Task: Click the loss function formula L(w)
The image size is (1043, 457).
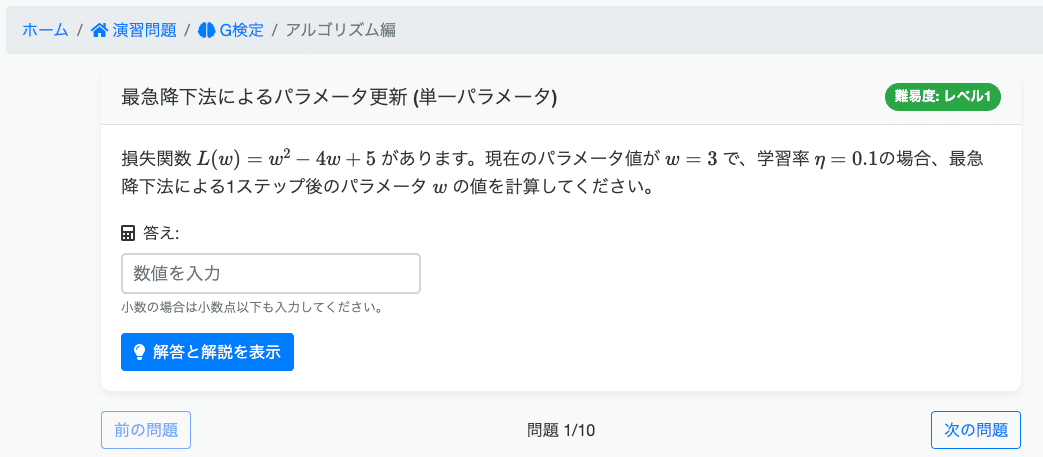Action: click(287, 160)
